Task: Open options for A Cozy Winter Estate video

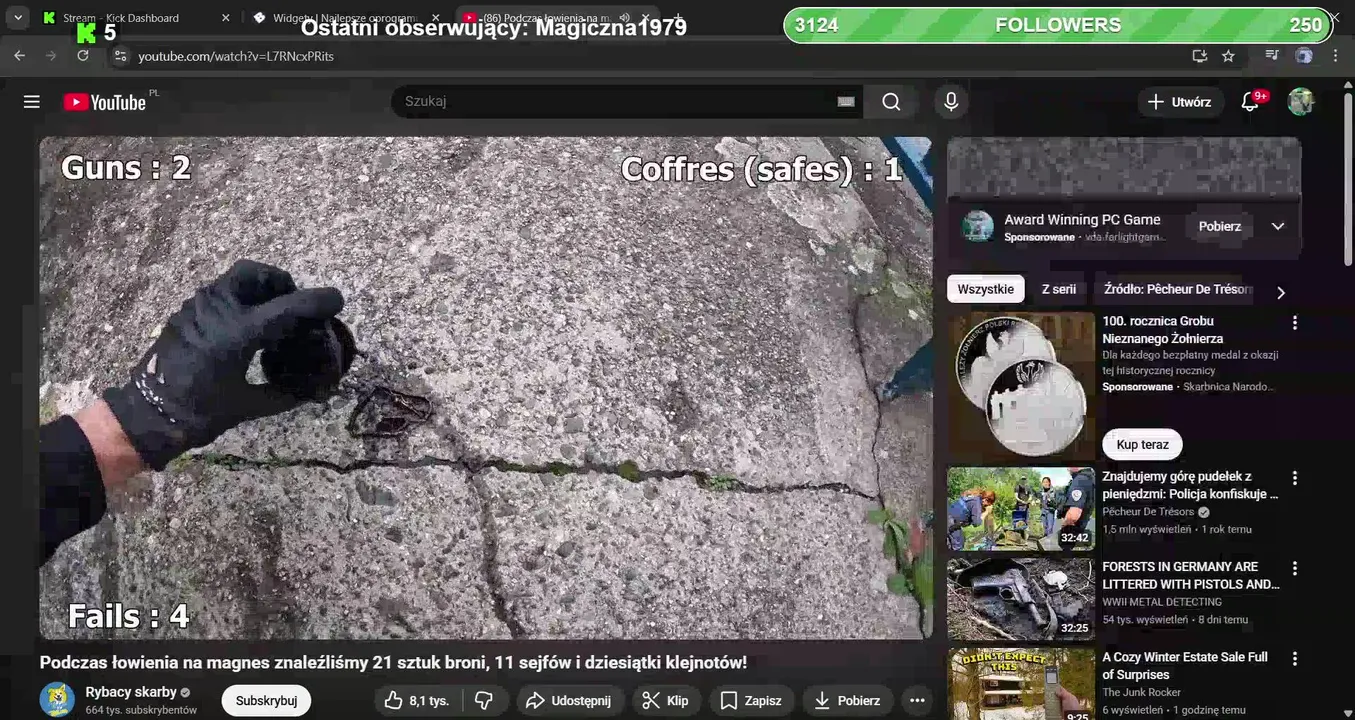Action: pos(1294,659)
